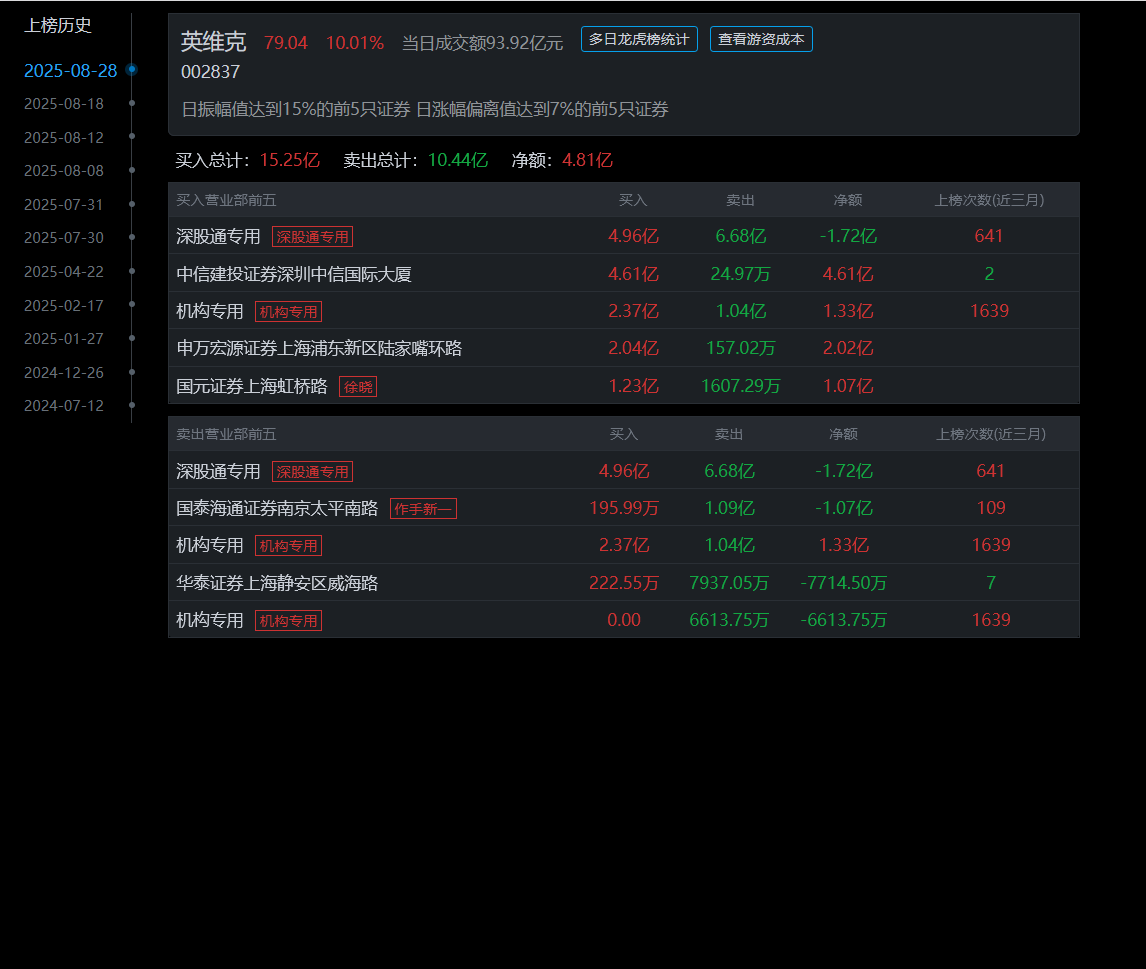Click stock code 002837
This screenshot has width=1146, height=969.
(210, 72)
